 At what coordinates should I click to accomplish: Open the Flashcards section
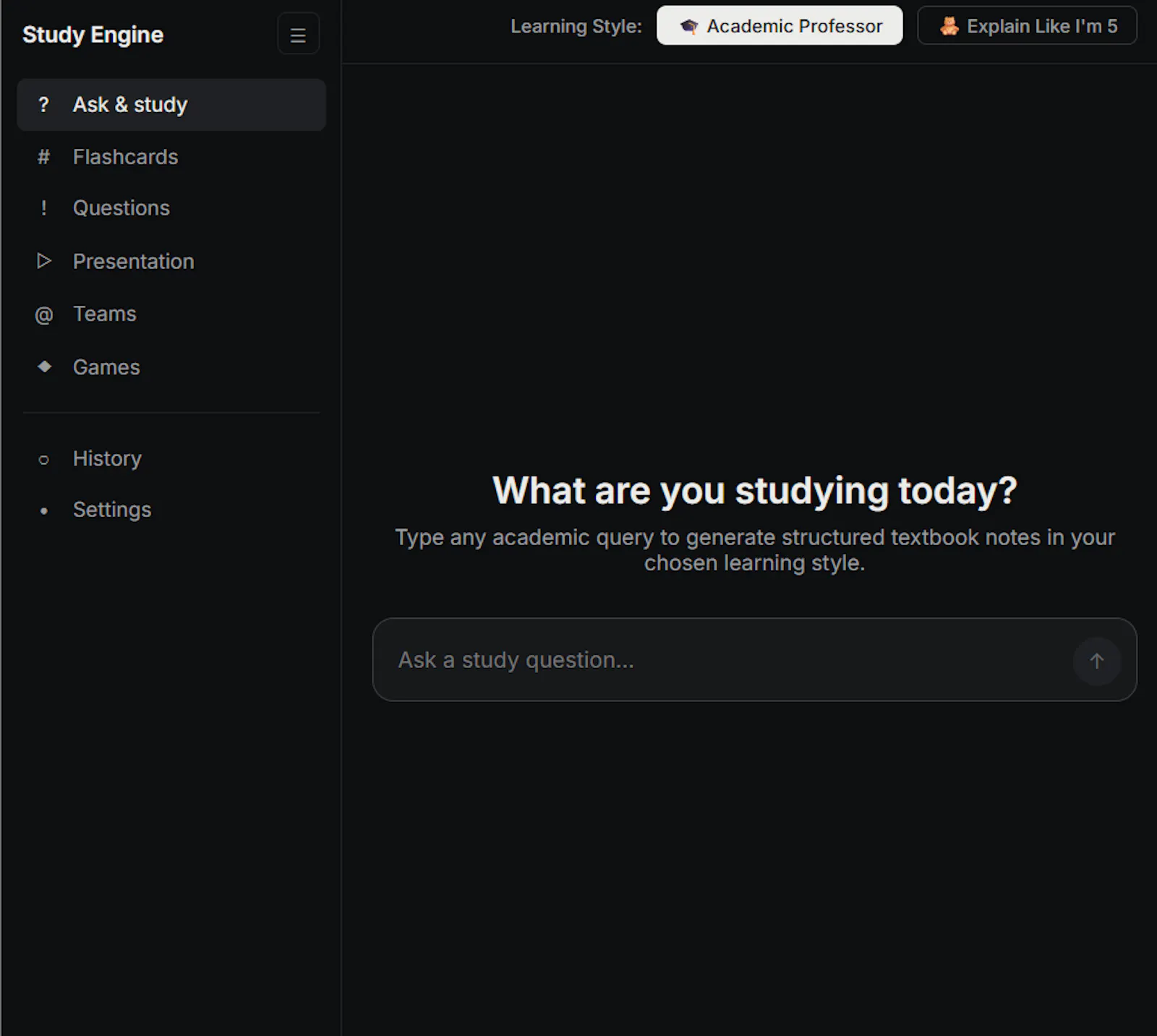(171, 157)
